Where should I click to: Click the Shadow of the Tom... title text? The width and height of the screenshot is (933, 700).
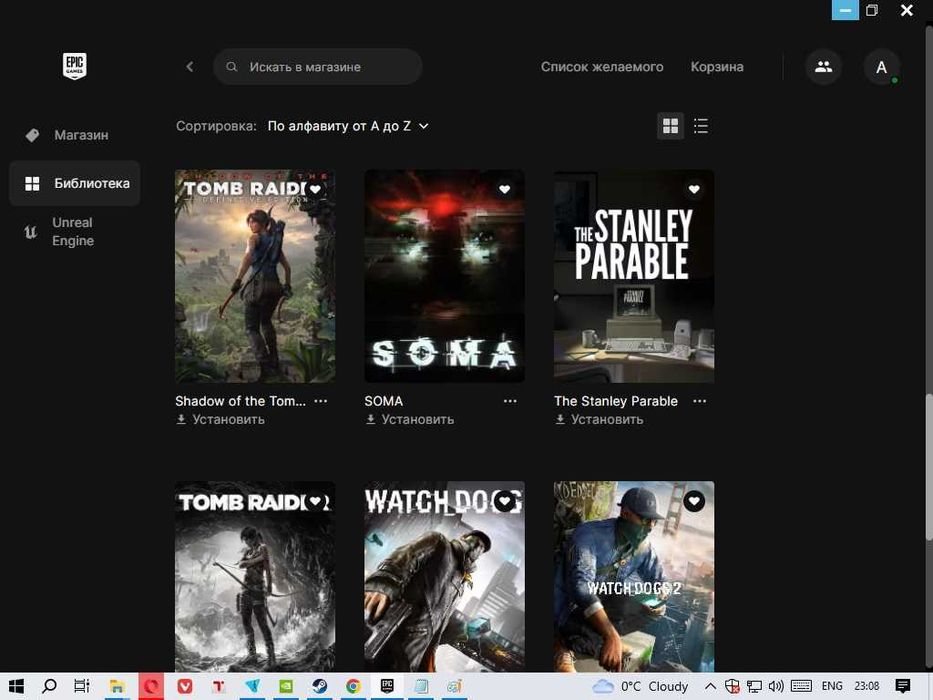pyautogui.click(x=240, y=401)
